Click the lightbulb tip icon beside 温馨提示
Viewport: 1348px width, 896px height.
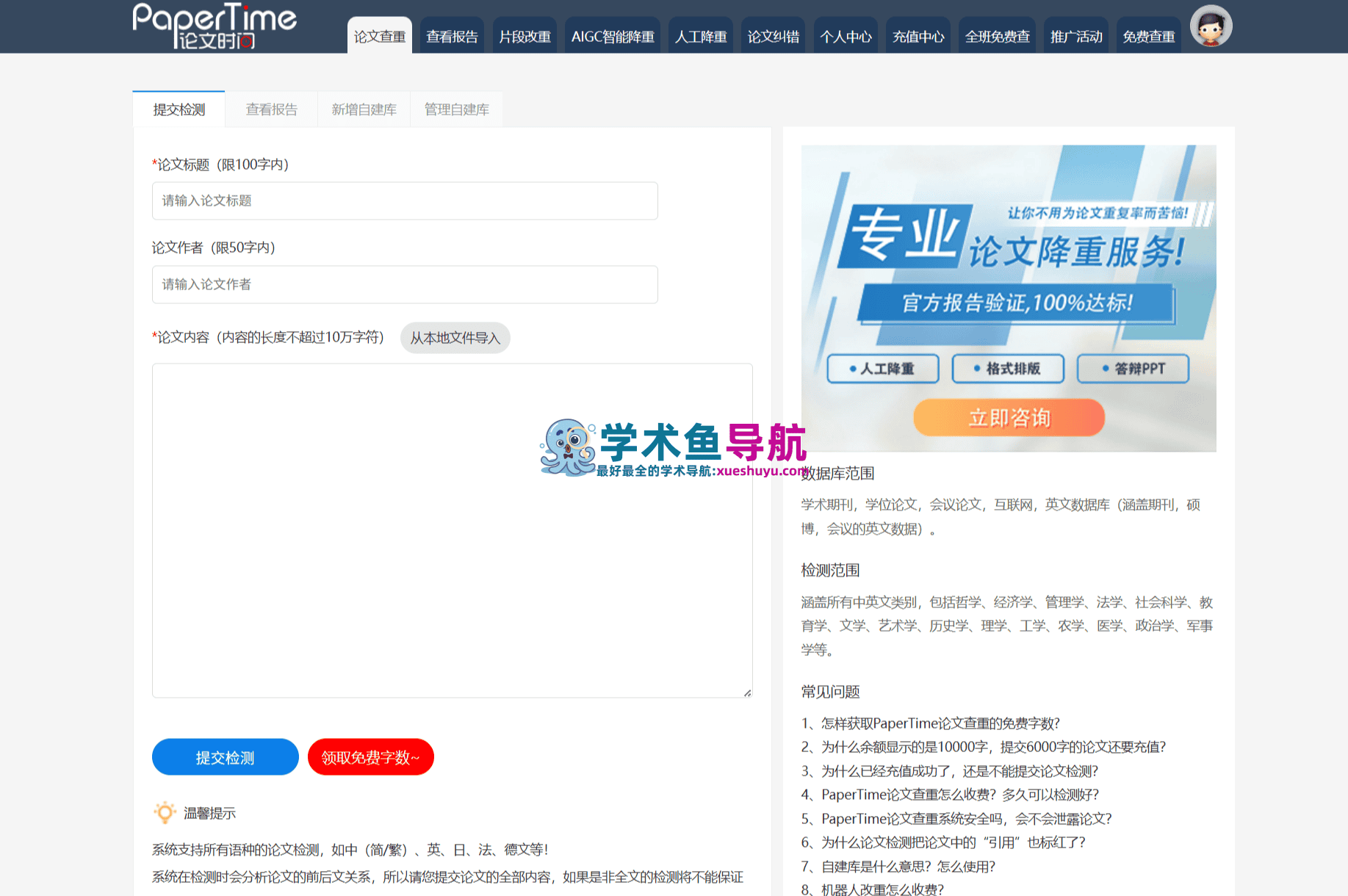tap(165, 812)
